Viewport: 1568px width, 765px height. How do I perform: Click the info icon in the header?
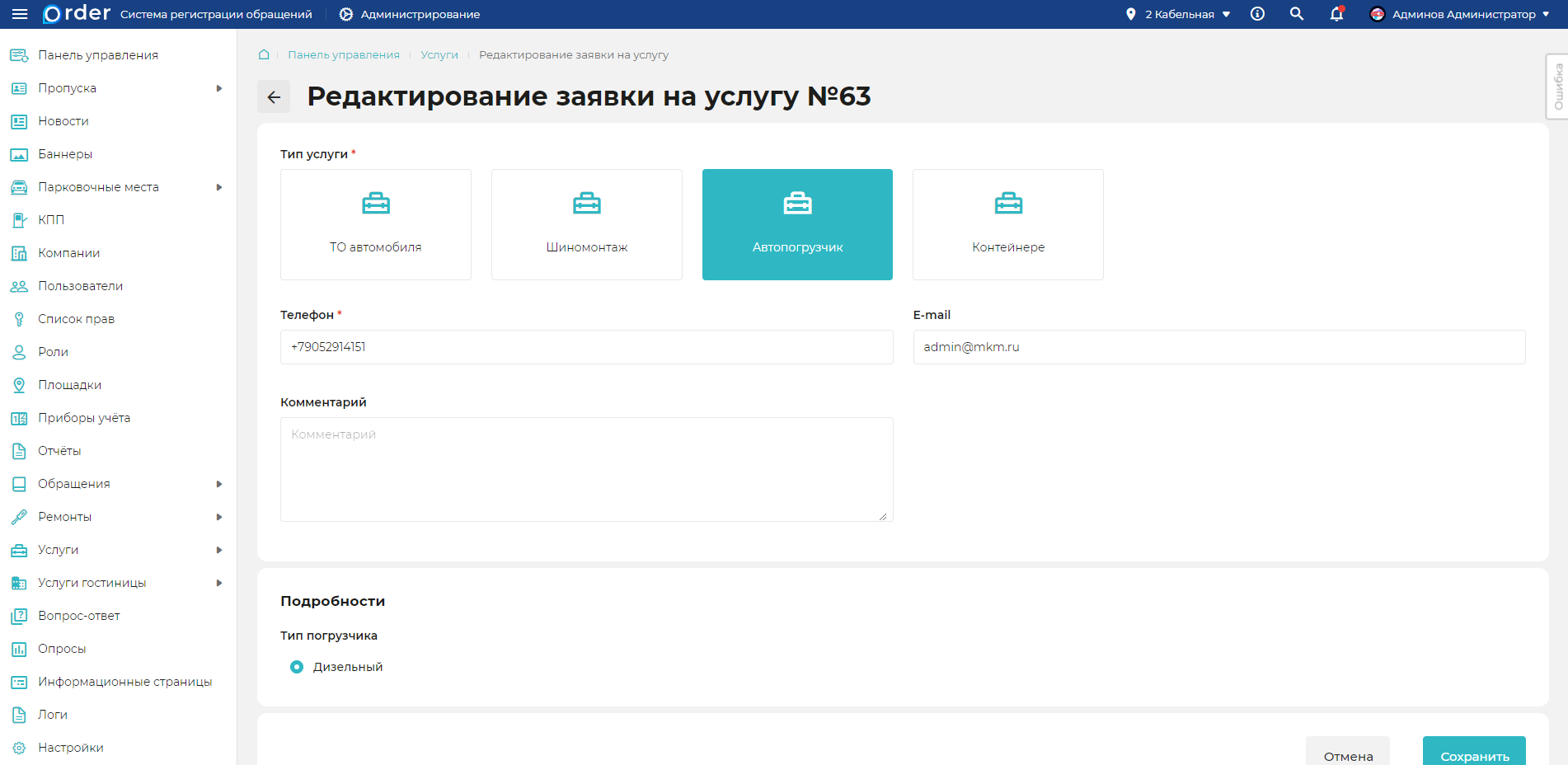point(1257,13)
